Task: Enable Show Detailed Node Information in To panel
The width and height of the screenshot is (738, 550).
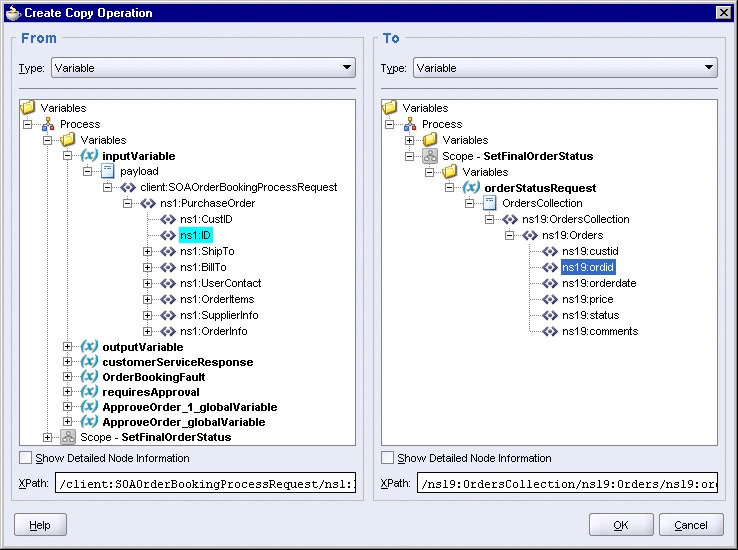Action: pyautogui.click(x=388, y=458)
